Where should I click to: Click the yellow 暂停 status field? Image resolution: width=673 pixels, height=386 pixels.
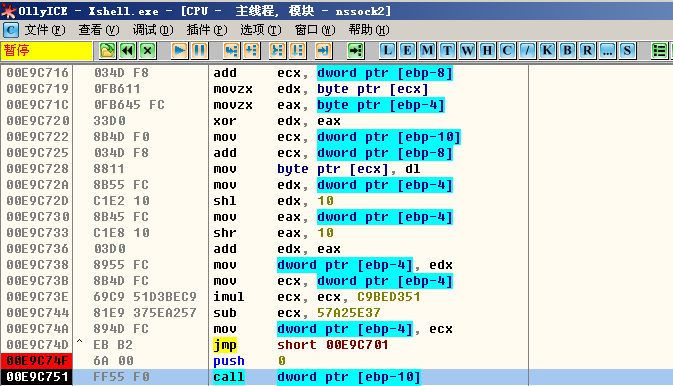tap(46, 51)
